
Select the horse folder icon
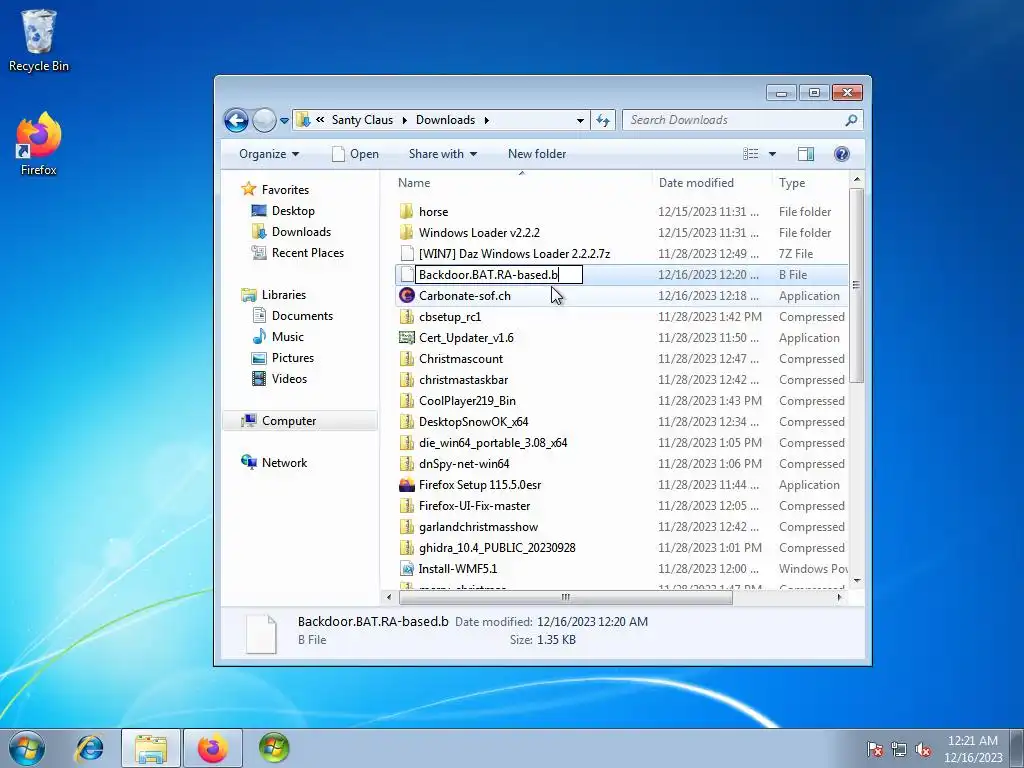click(407, 212)
